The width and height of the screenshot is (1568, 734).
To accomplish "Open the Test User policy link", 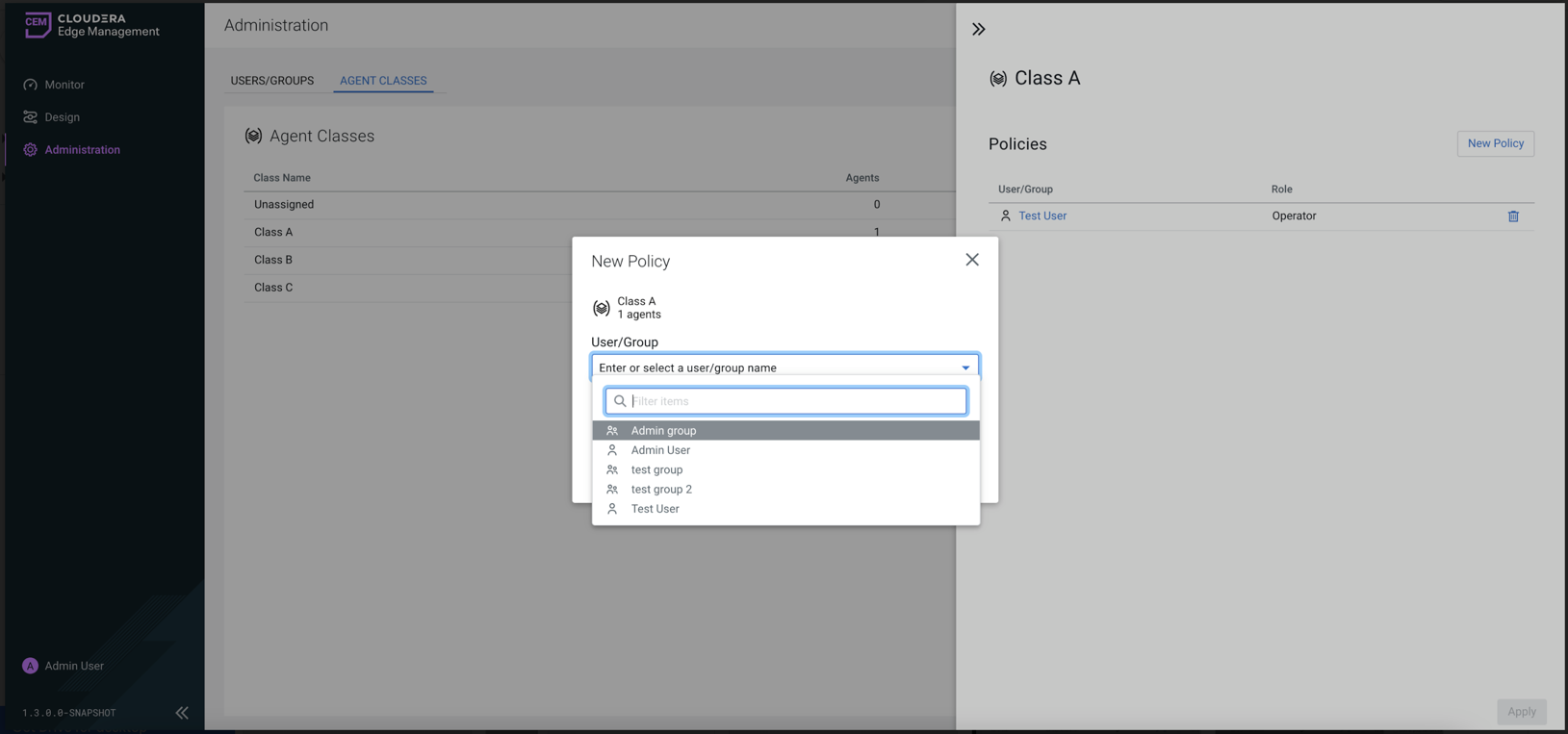I will pos(1042,216).
